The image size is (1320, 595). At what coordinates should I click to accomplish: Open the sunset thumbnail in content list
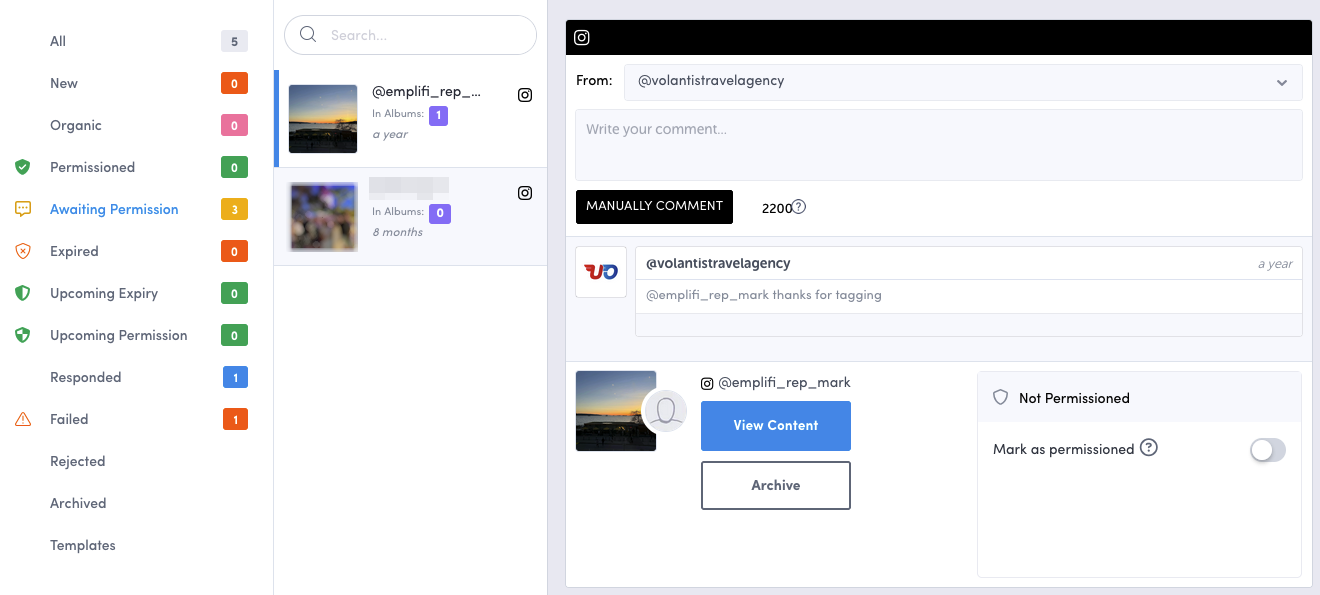pos(323,119)
